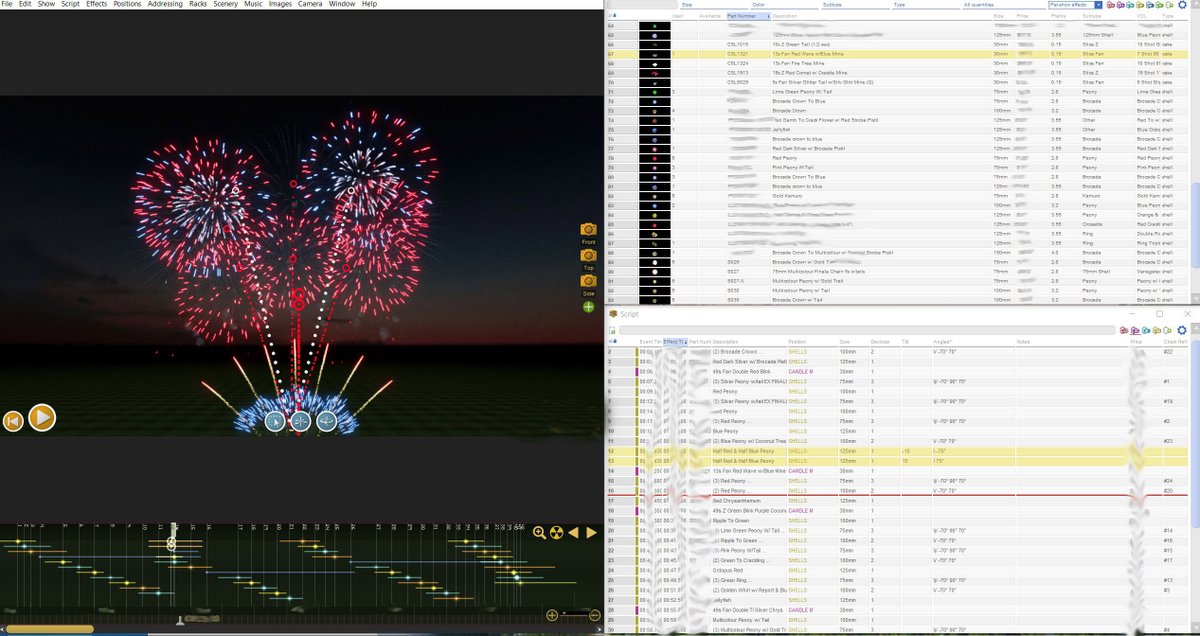1200x636 pixels.
Task: Sort by the Part Number column in effects
Action: click(x=748, y=16)
